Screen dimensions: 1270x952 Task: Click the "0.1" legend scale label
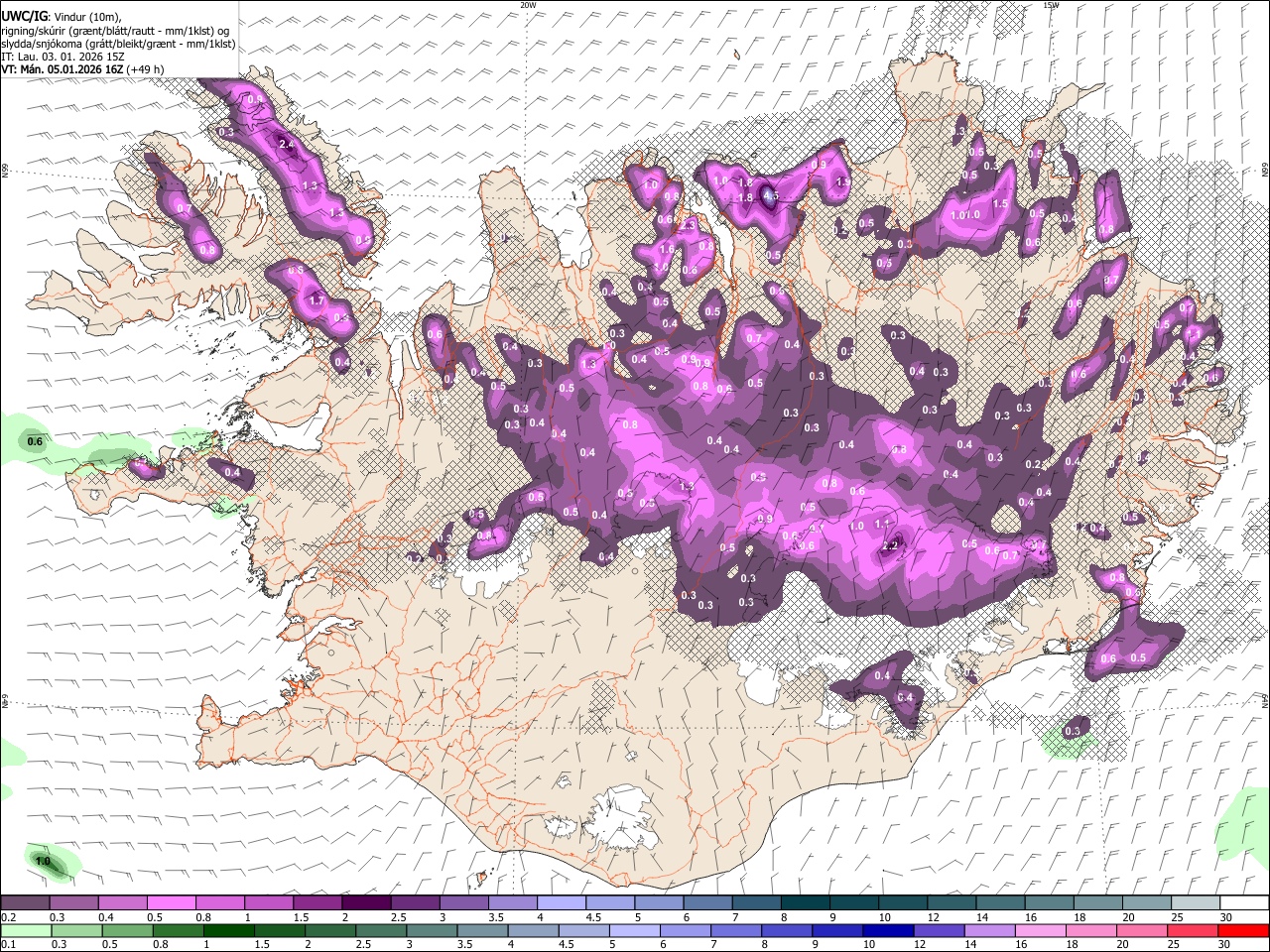coord(8,944)
